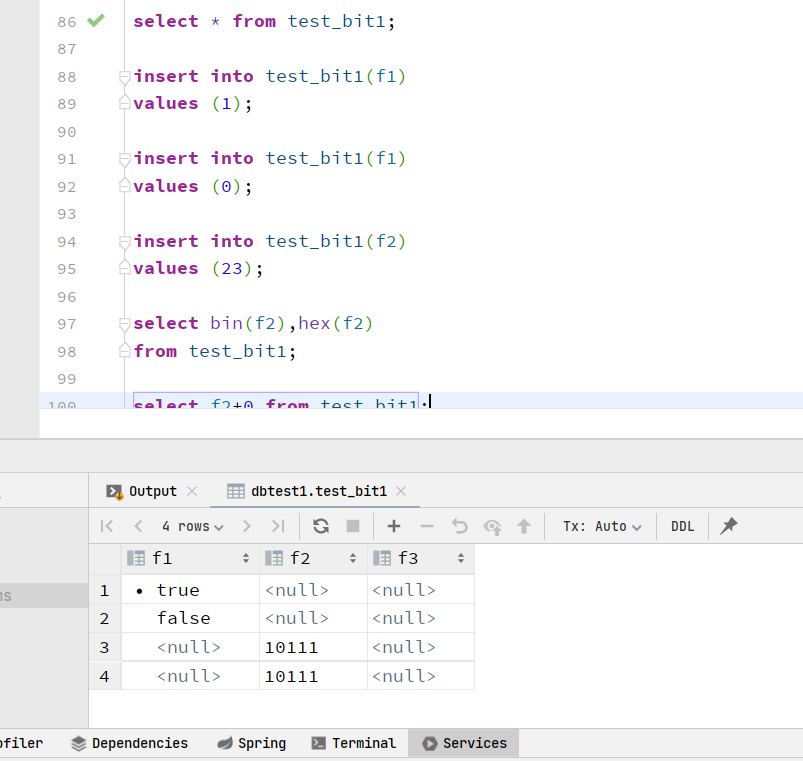
Task: Select the f3 column header
Action: 420,558
